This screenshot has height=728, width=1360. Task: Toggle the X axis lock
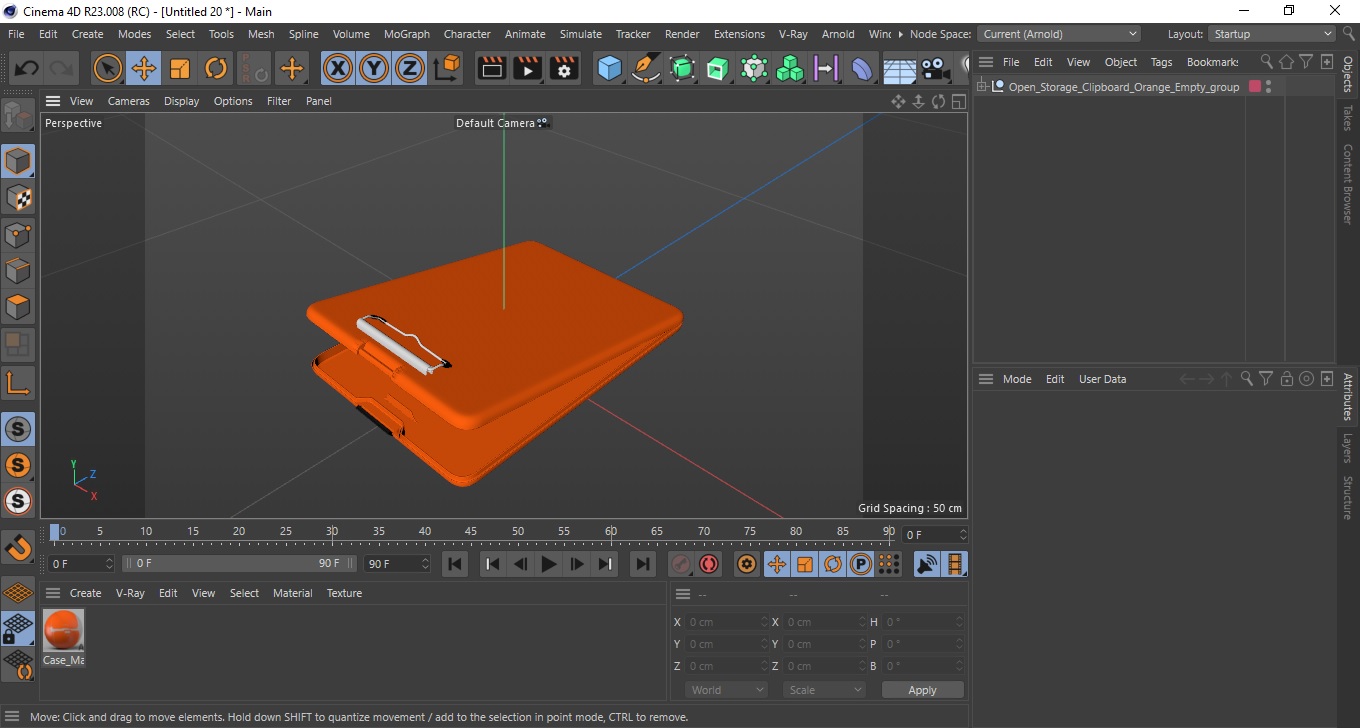[338, 68]
